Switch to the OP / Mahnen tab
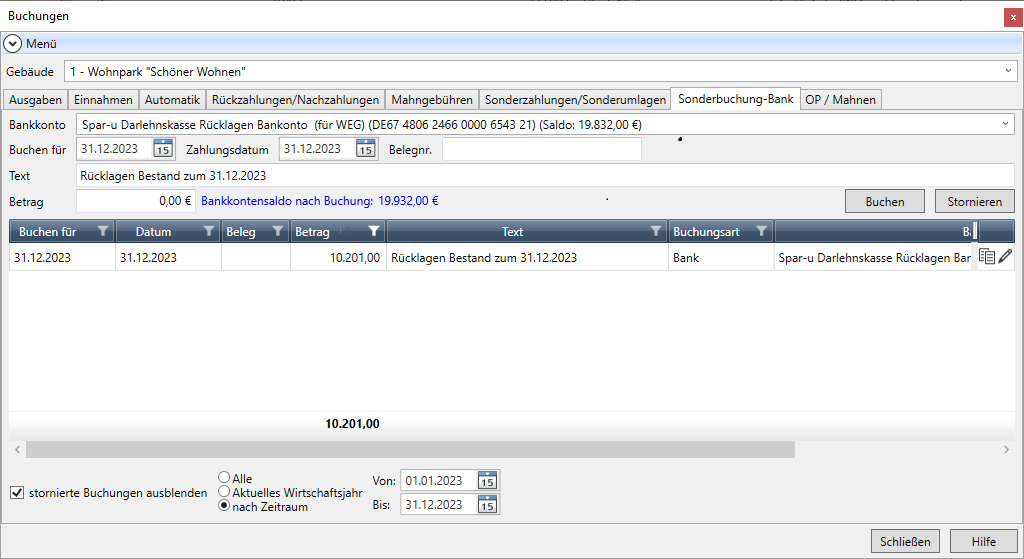 (x=840, y=99)
